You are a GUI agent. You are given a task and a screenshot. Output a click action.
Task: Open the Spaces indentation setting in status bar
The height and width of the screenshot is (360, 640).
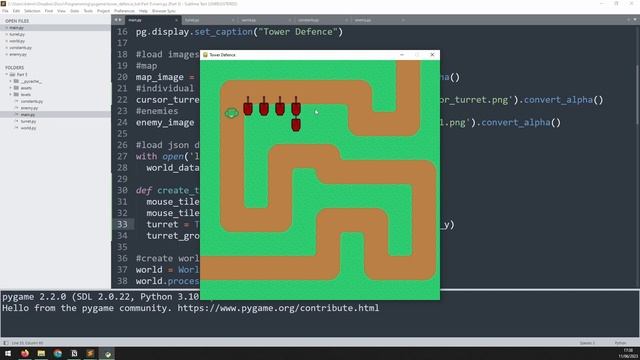[587, 343]
